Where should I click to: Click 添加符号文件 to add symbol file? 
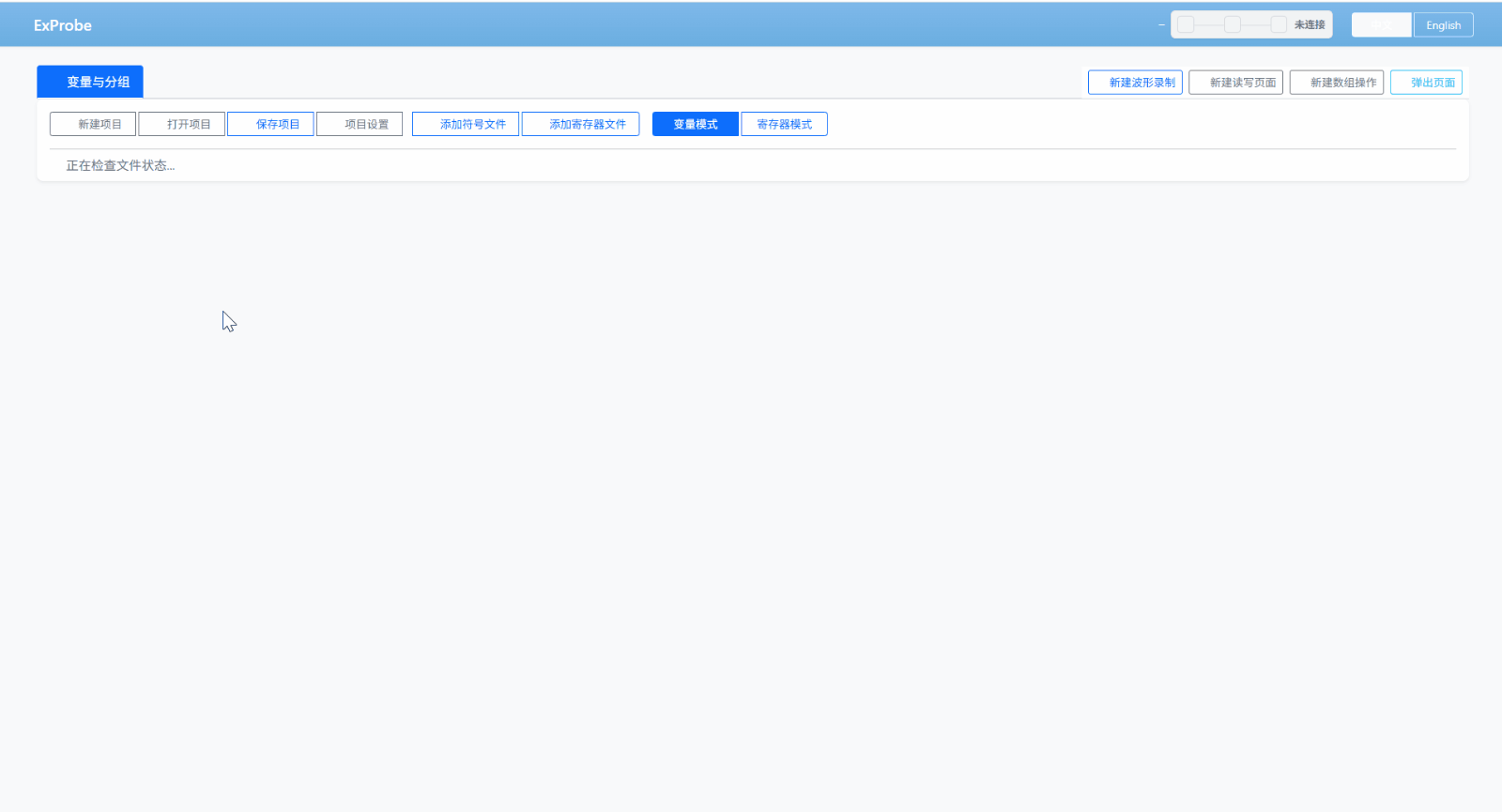[x=466, y=124]
